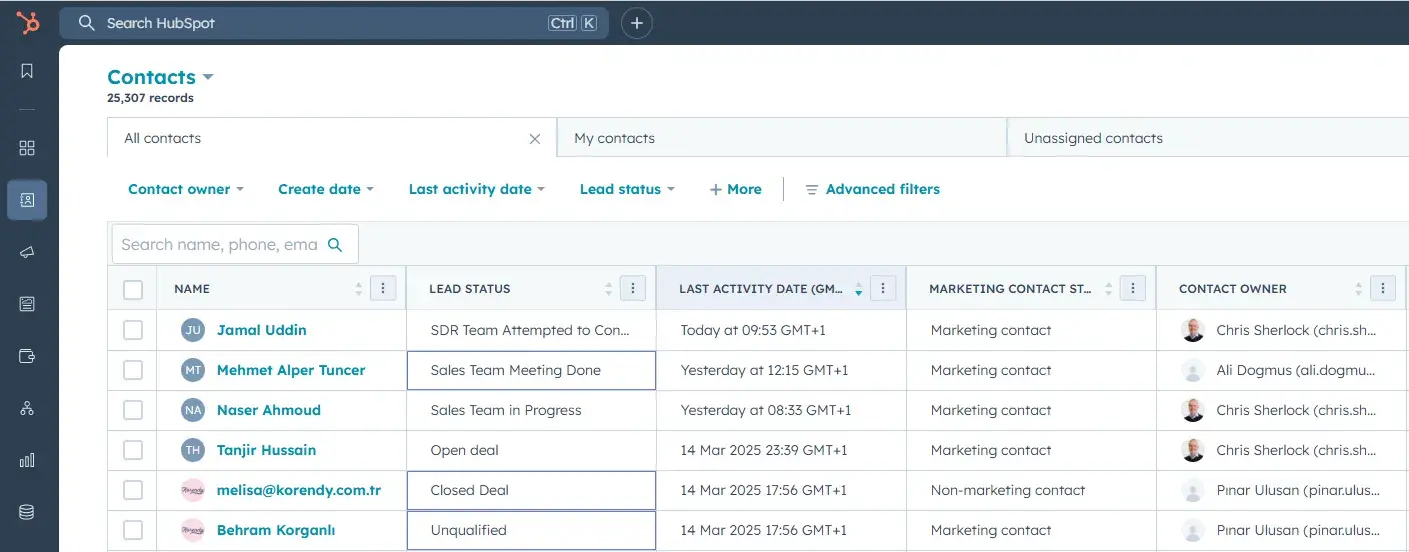Switch to the Unassigned contacts tab
The image size is (1409, 552).
point(1093,138)
